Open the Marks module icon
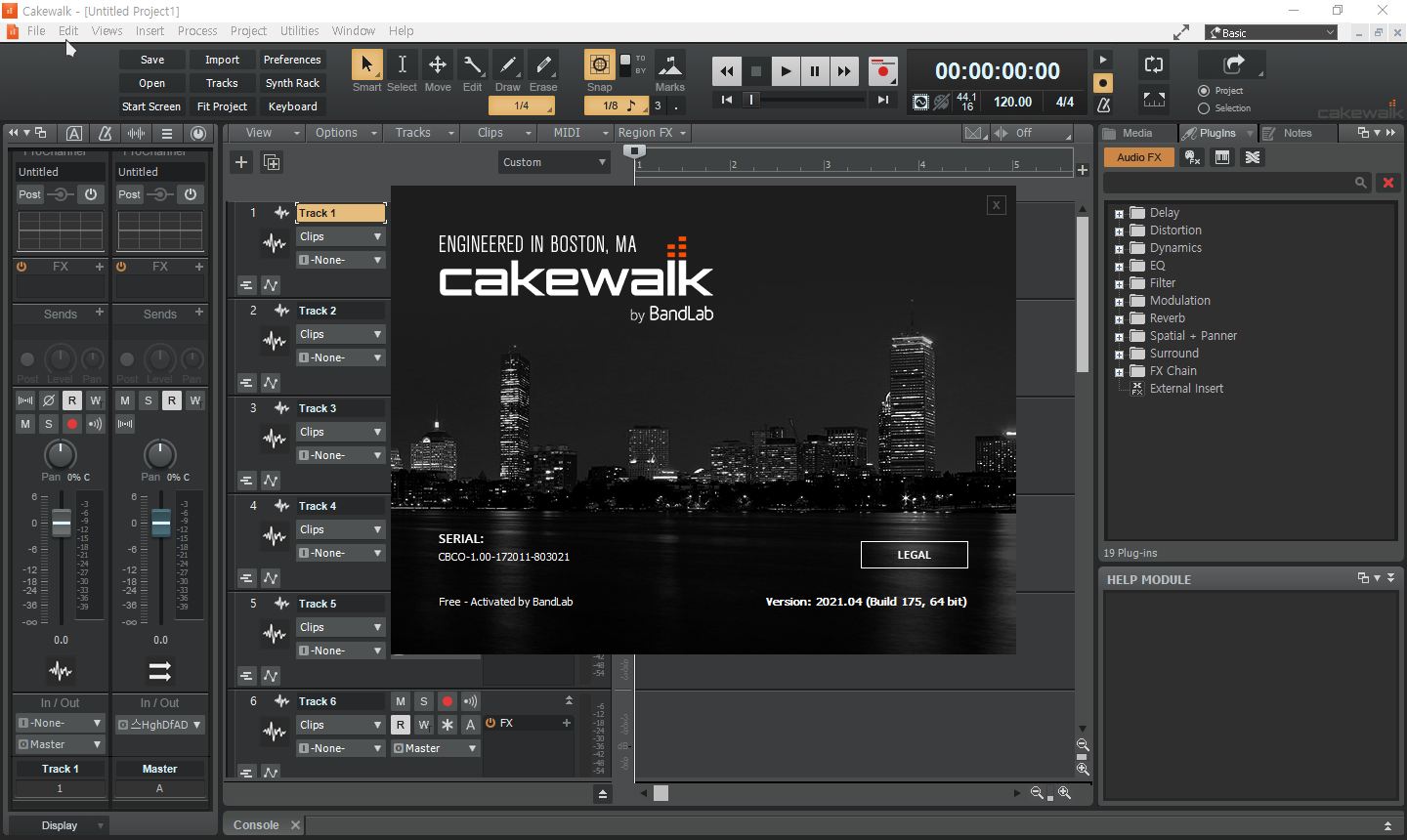The width and height of the screenshot is (1407, 840). click(670, 64)
